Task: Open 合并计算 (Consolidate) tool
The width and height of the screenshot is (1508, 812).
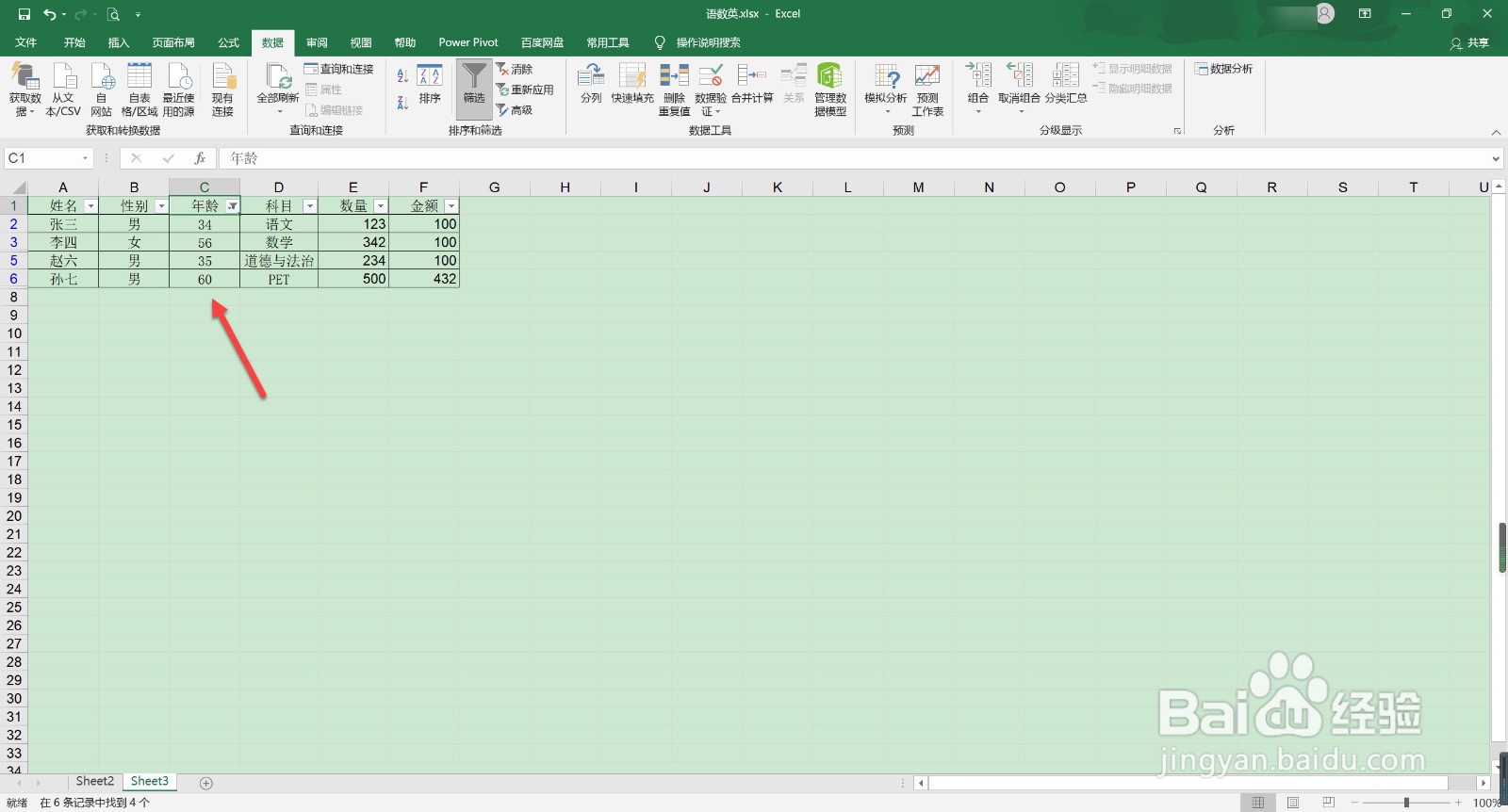Action: coord(752,84)
